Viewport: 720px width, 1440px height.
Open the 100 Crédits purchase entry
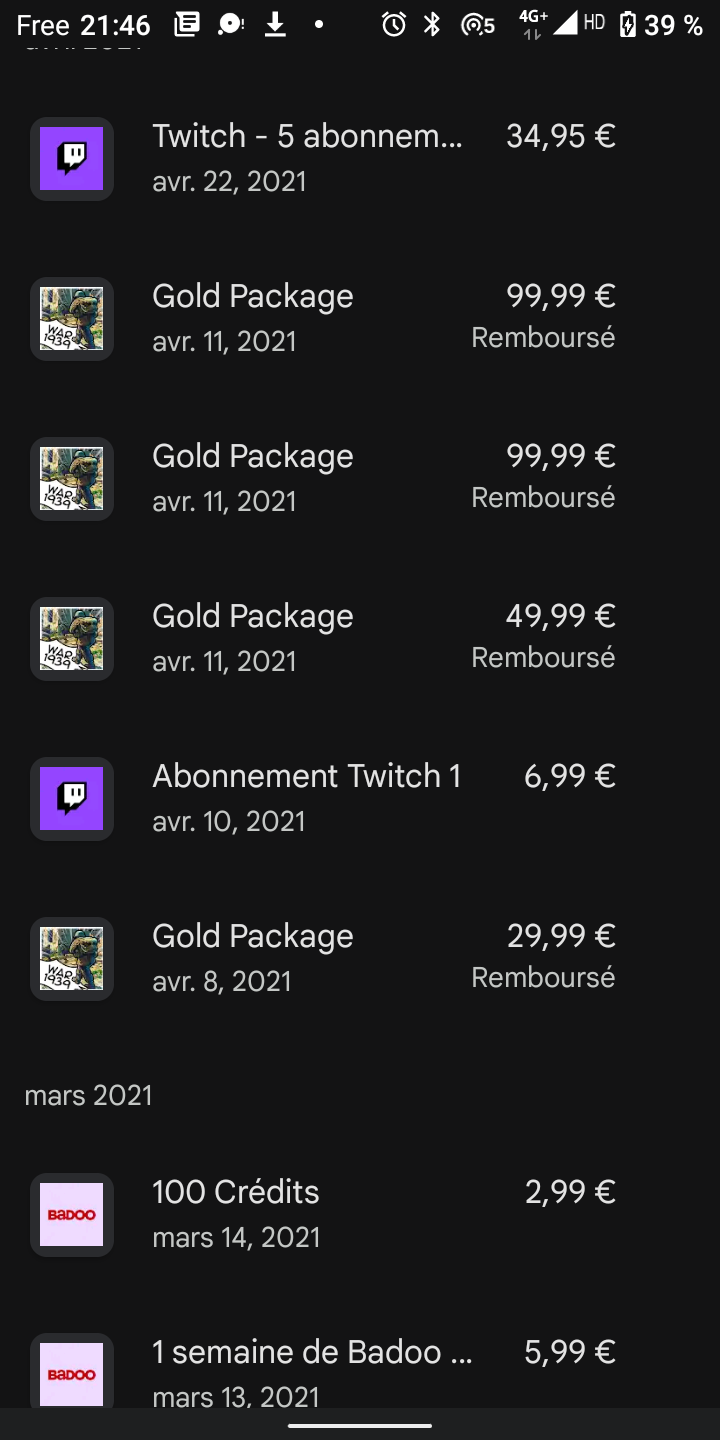[360, 1215]
